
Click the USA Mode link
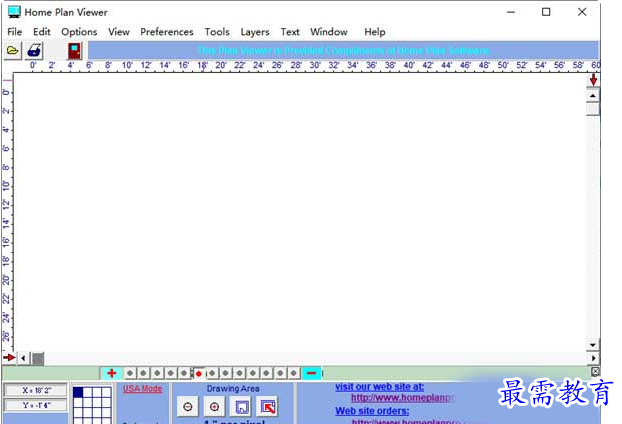pyautogui.click(x=142, y=389)
